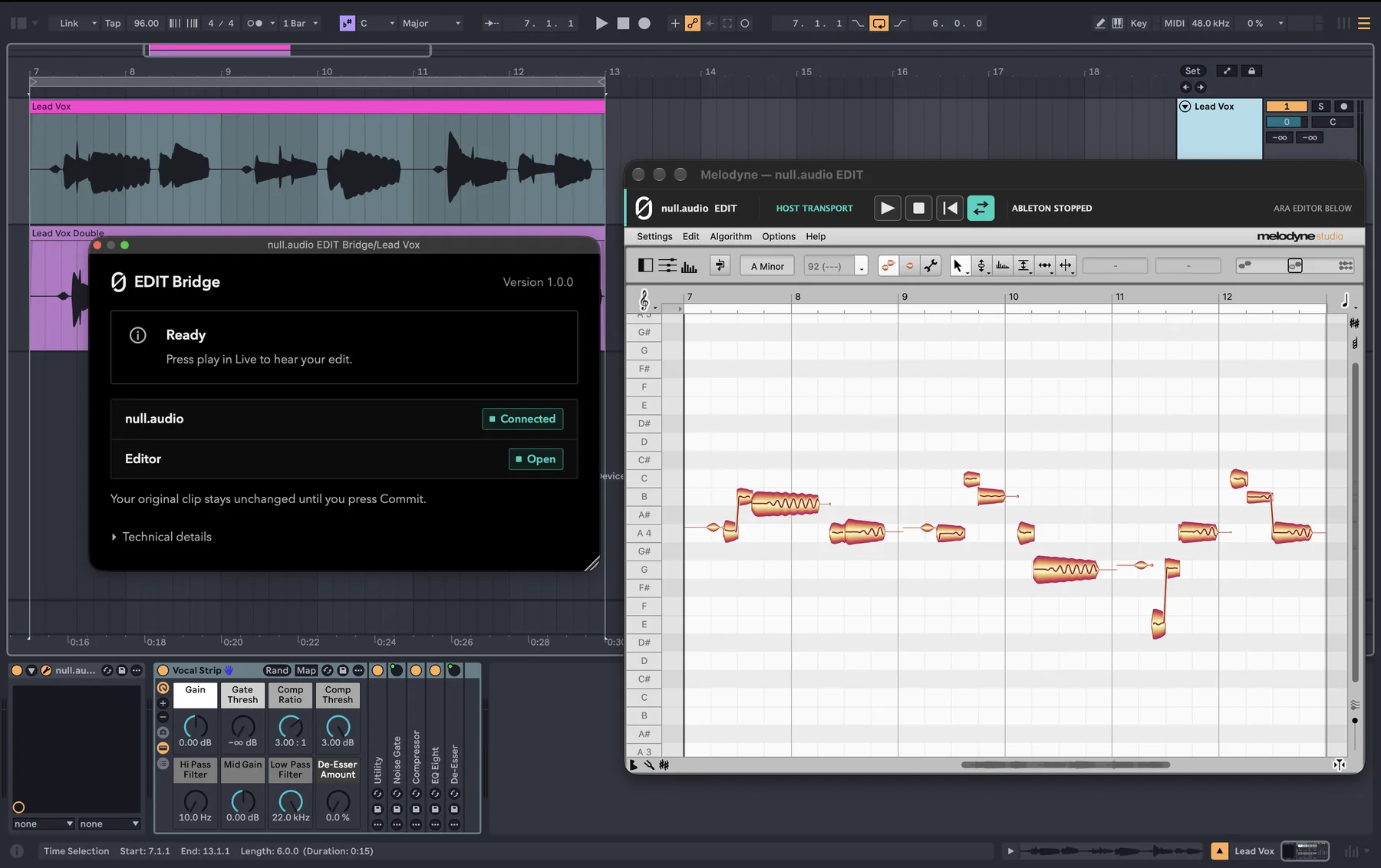
Task: Open the Melodyne Options menu
Action: 779,236
